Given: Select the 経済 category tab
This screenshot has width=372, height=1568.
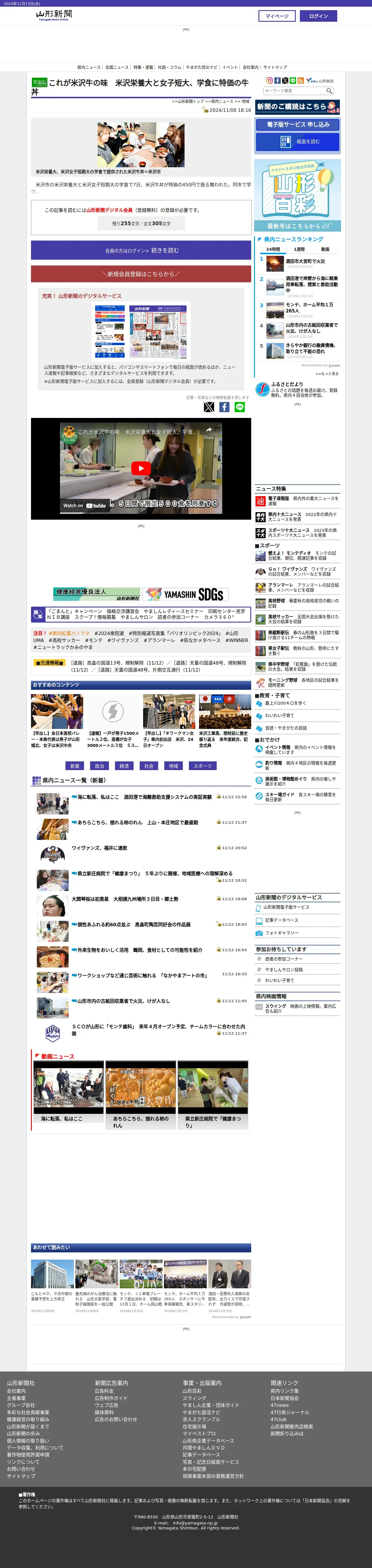Looking at the screenshot, I should (x=124, y=766).
